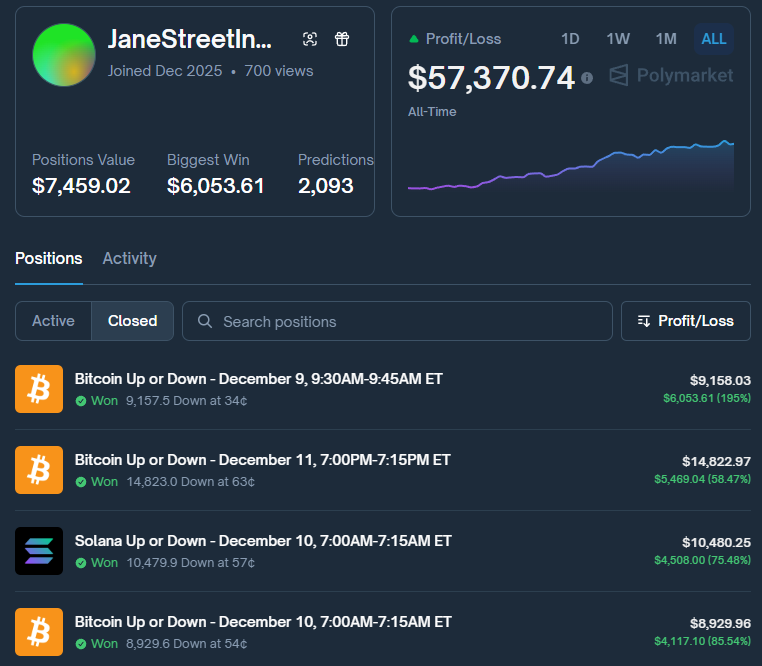Click '14,823.0 Down at 63¢' text
The image size is (762, 666).
pos(190,482)
